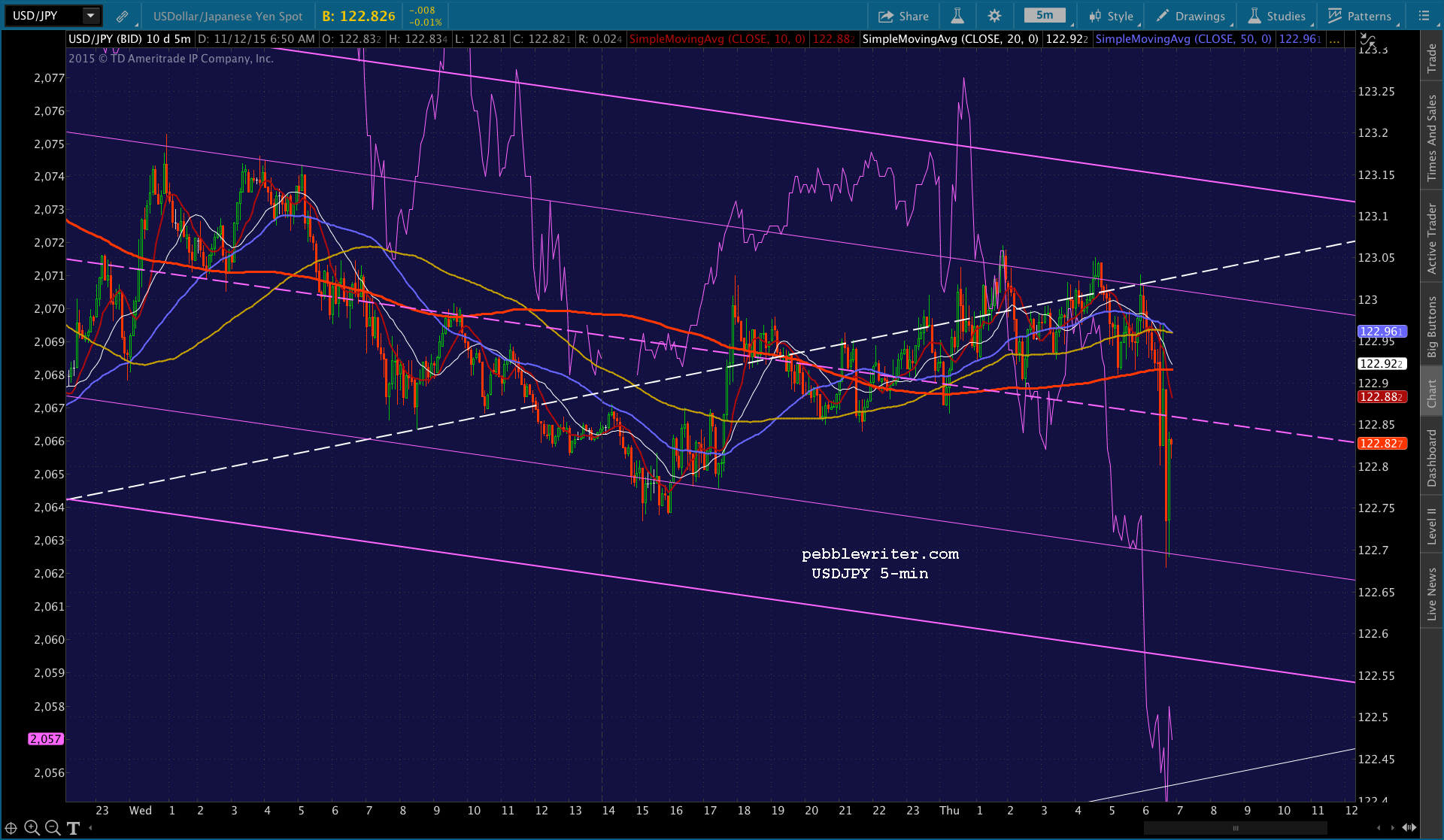
Task: Zoom out with the magnifier minus icon
Action: (52, 828)
